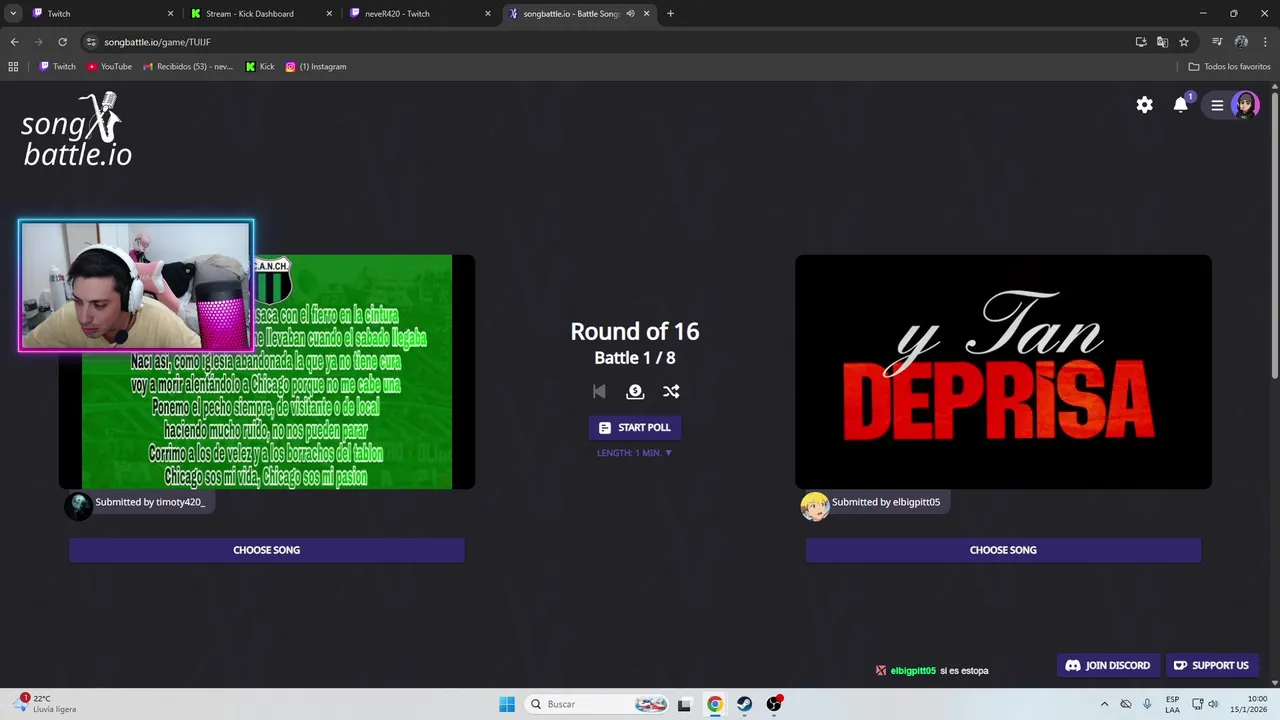View site information icon
Image resolution: width=1280 pixels, height=720 pixels.
click(x=91, y=42)
